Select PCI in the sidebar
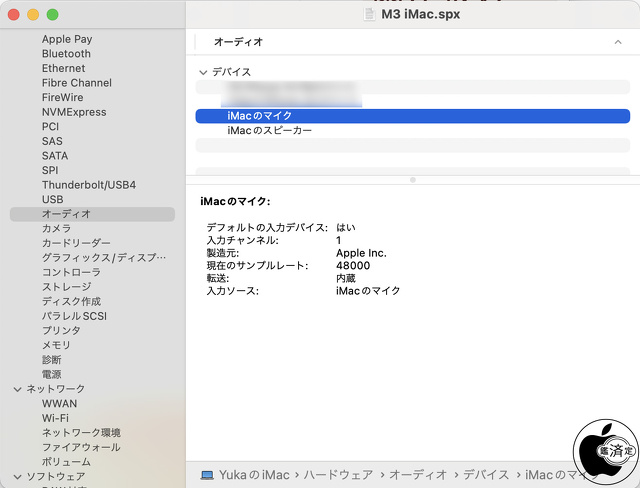Image resolution: width=640 pixels, height=488 pixels. [50, 127]
